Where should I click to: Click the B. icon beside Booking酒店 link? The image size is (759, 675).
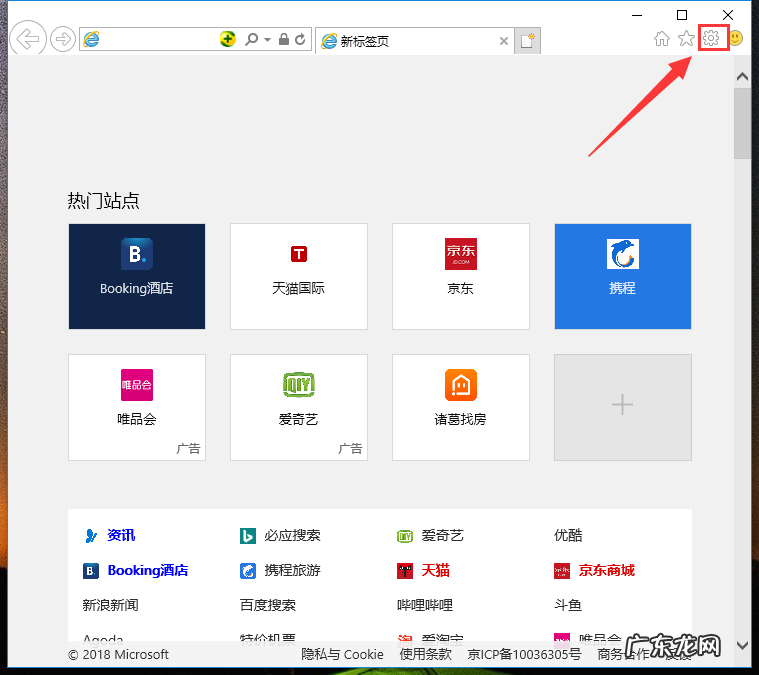(x=91, y=571)
